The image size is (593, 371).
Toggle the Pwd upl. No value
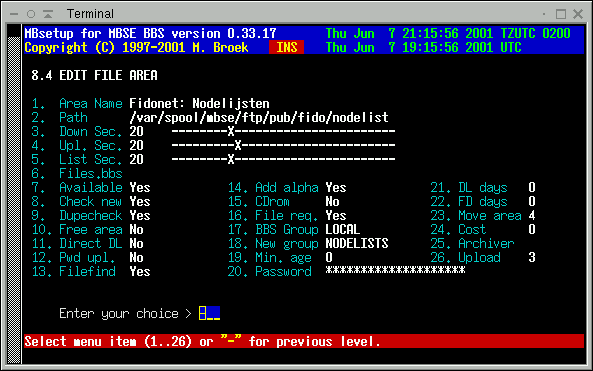tap(137, 257)
